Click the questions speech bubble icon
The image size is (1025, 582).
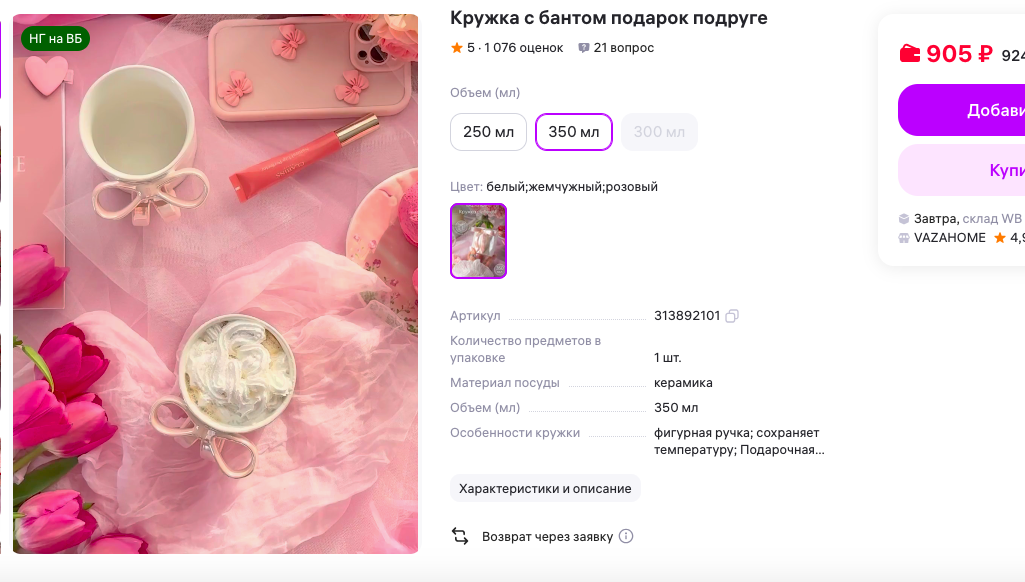[x=584, y=48]
